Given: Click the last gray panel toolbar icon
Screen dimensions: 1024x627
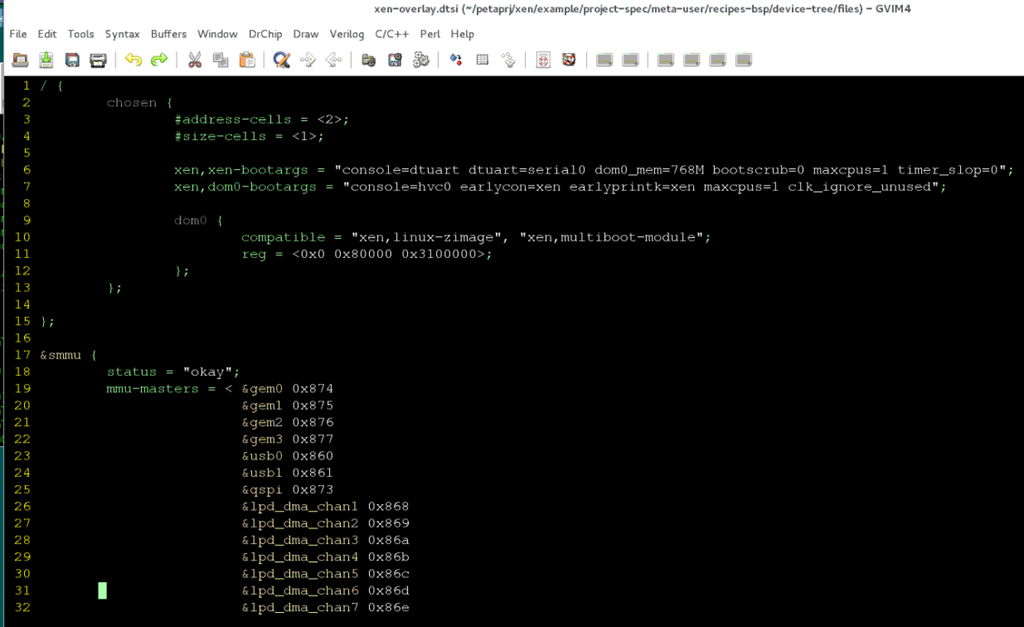Looking at the screenshot, I should (743, 60).
